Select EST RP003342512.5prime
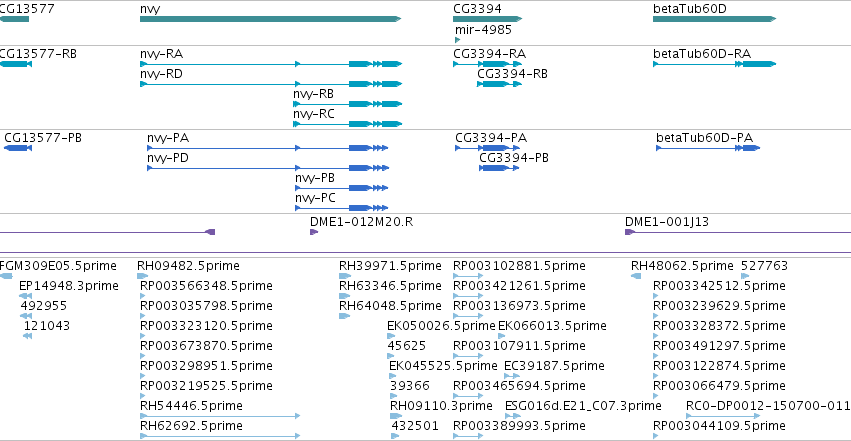Image resolution: width=851 pixels, height=441 pixels. pos(656,296)
